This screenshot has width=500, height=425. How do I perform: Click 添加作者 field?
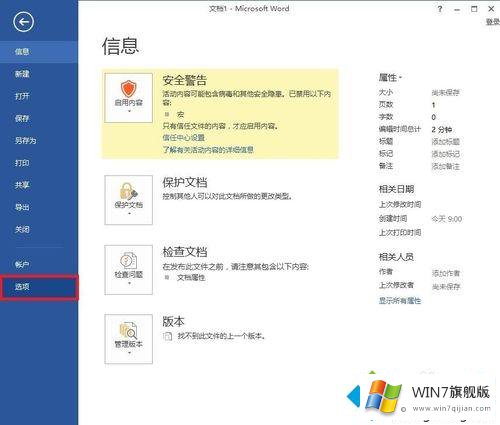coord(446,273)
